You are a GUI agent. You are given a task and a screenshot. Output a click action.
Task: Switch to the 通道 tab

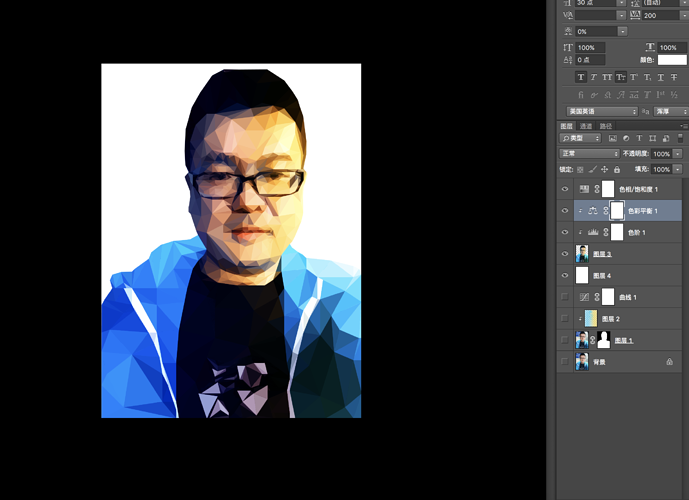tap(586, 126)
